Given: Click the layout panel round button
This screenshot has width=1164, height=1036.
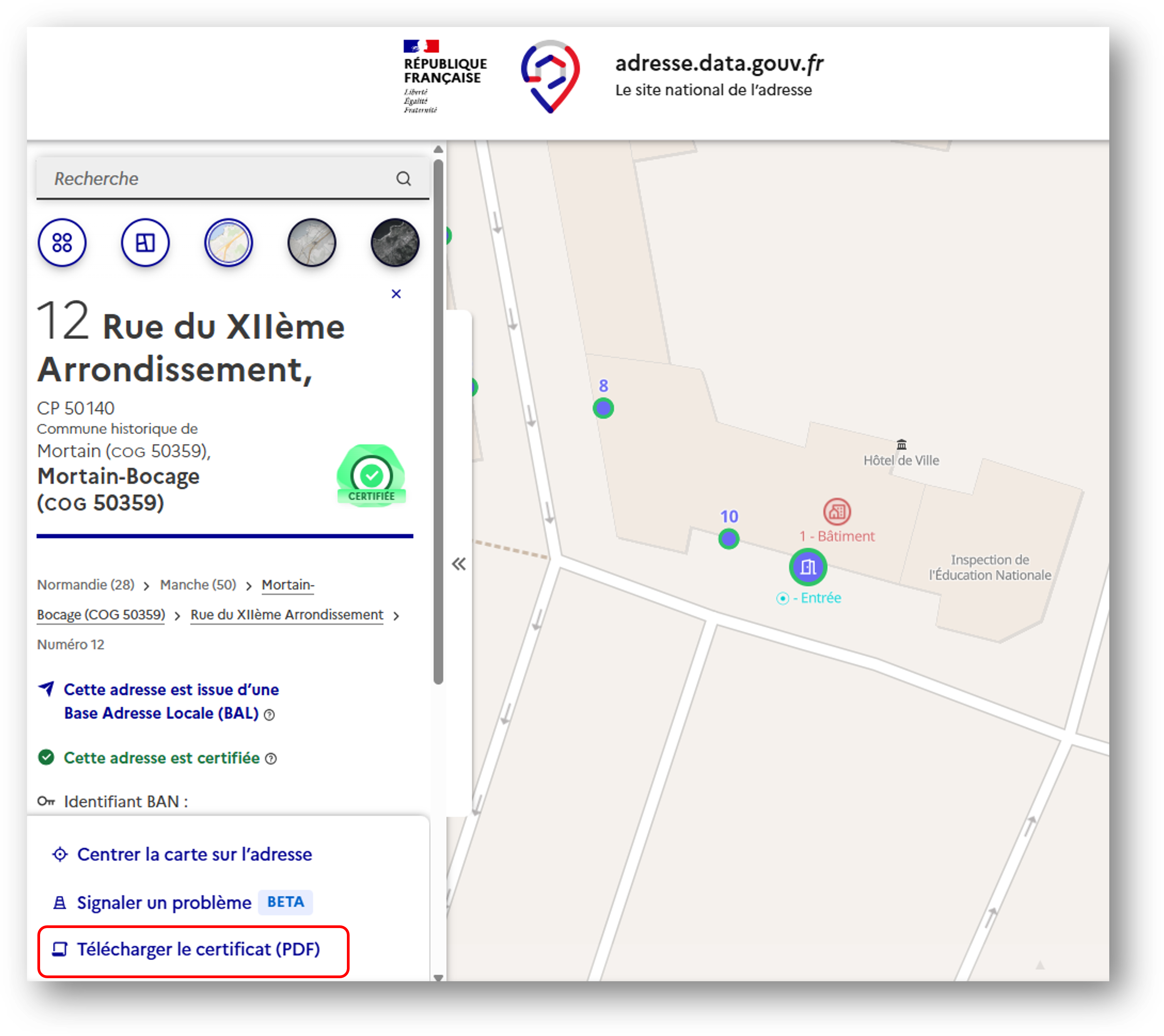Looking at the screenshot, I should click(145, 243).
